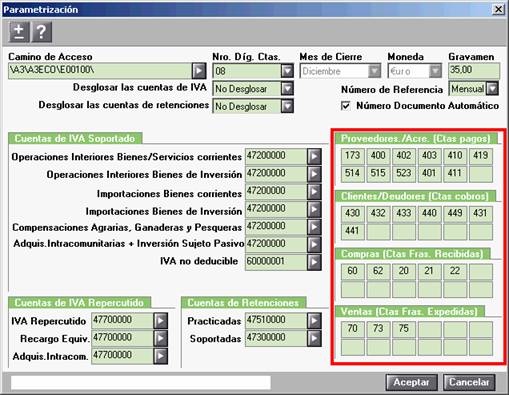Open account lookup for Adquis.Intracomunitarias Sujeto Pasivo
The height and width of the screenshot is (395, 509).
click(x=314, y=244)
